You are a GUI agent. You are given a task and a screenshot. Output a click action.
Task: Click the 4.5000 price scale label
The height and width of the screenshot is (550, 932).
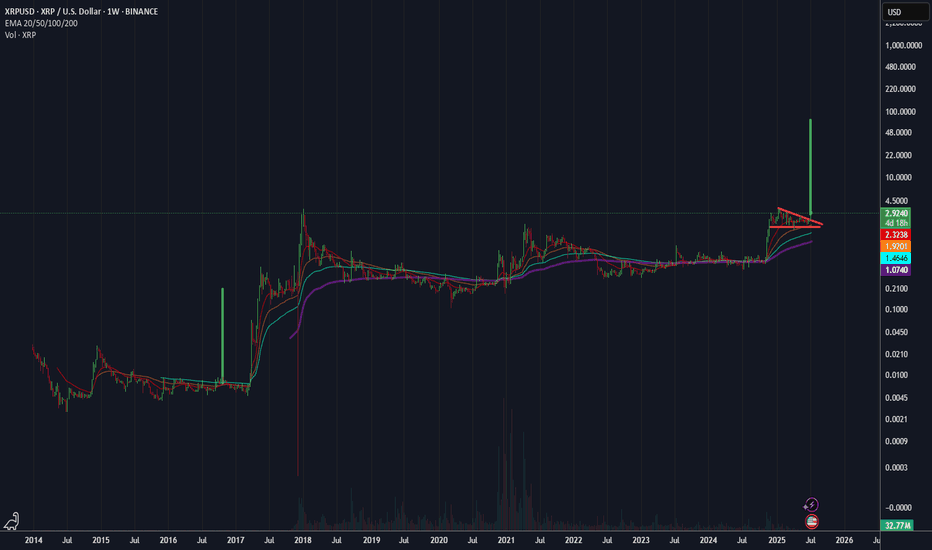pyautogui.click(x=896, y=201)
